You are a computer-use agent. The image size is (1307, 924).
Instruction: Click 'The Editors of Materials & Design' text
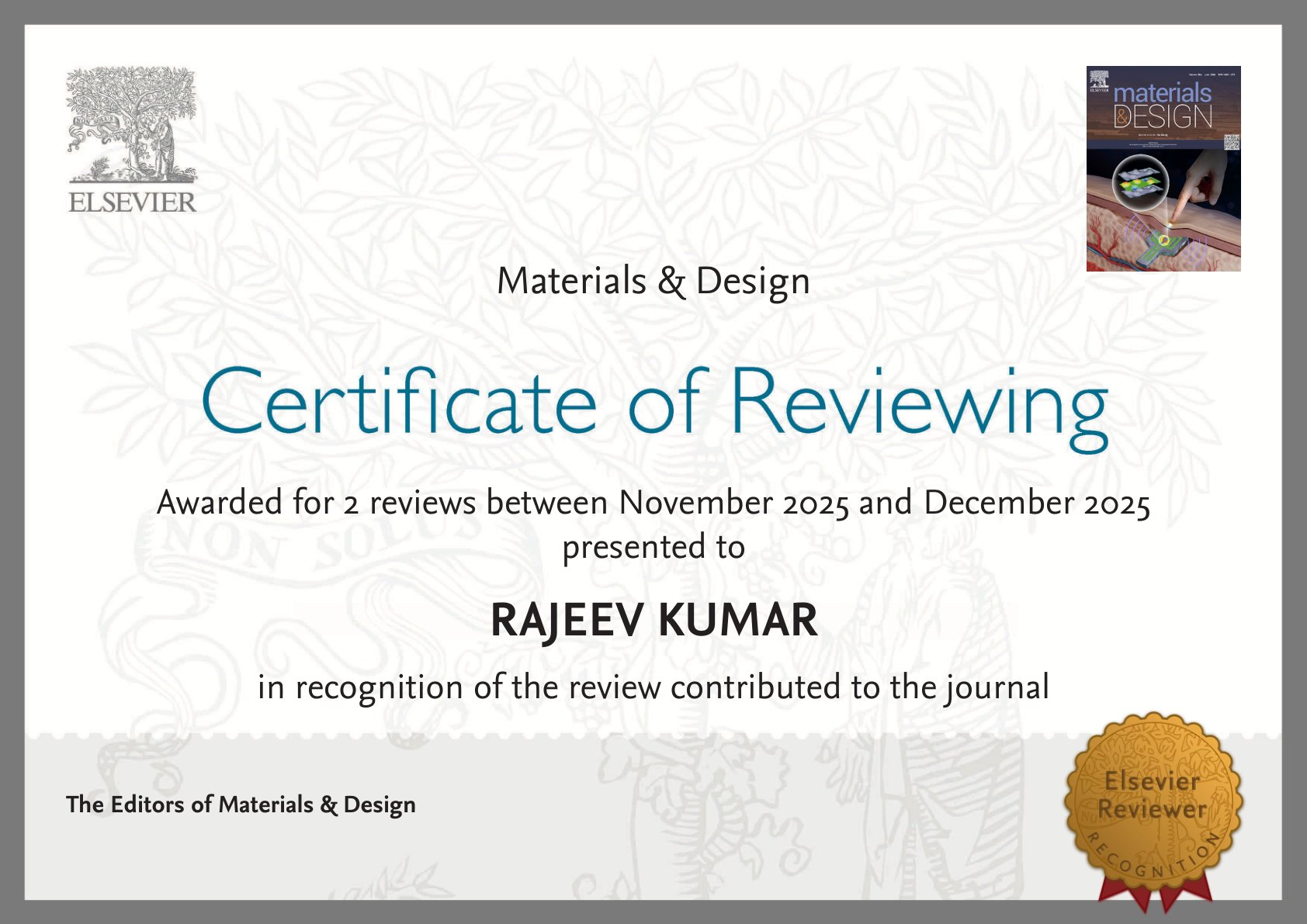tap(241, 805)
